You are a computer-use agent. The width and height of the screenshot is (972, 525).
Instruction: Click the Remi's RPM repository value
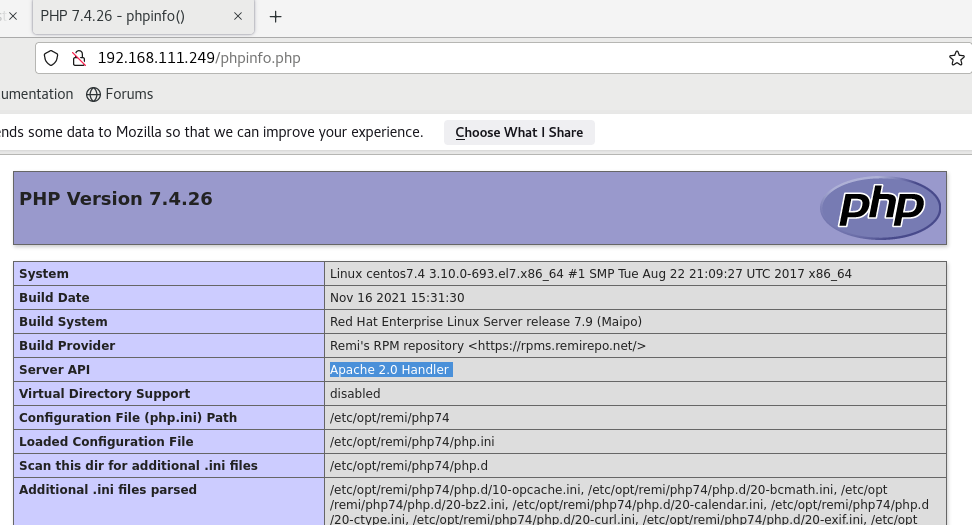tap(488, 346)
